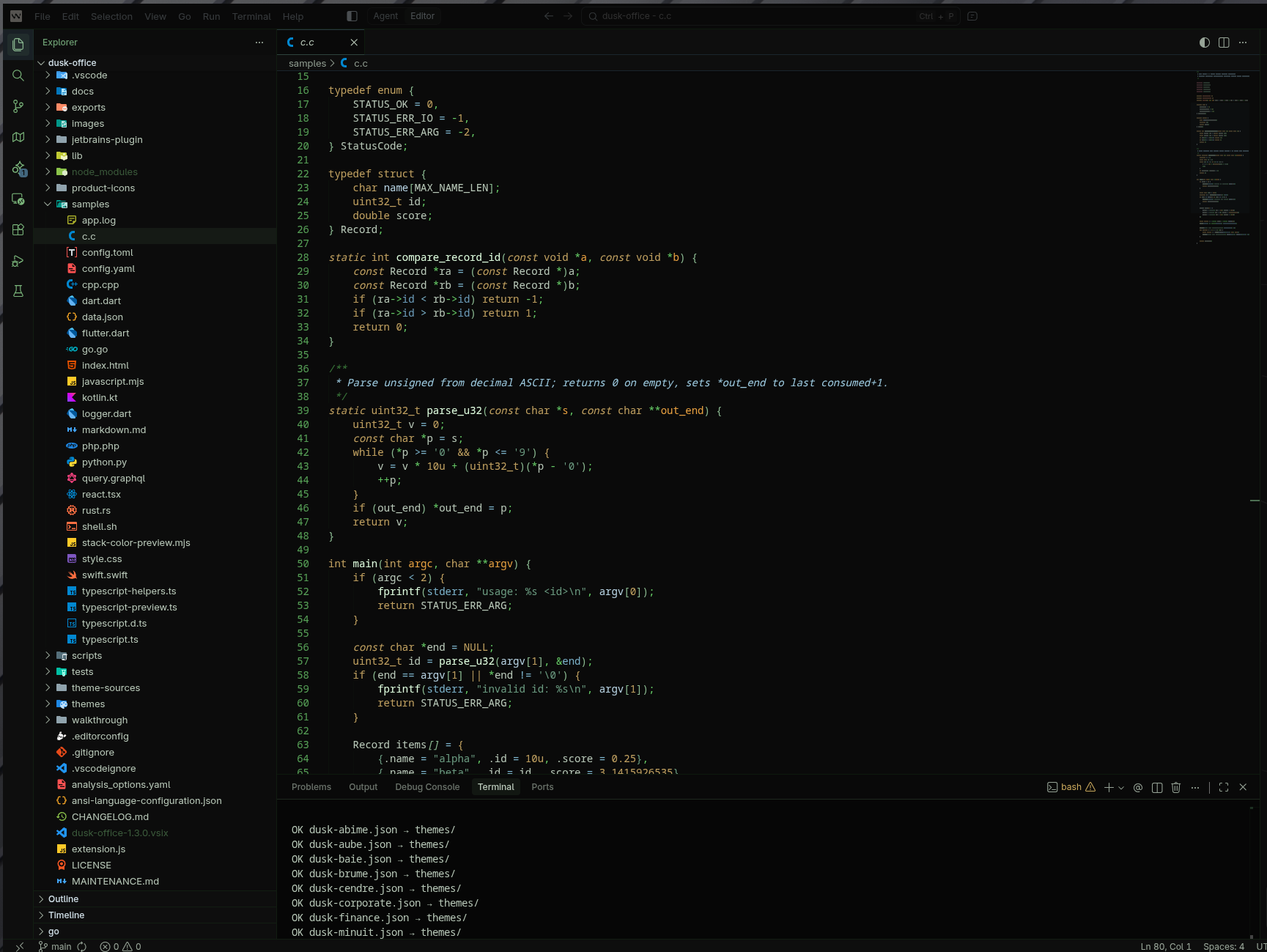Kill terminal with trash icon
Screen dimensions: 1267x952
[x=1176, y=787]
